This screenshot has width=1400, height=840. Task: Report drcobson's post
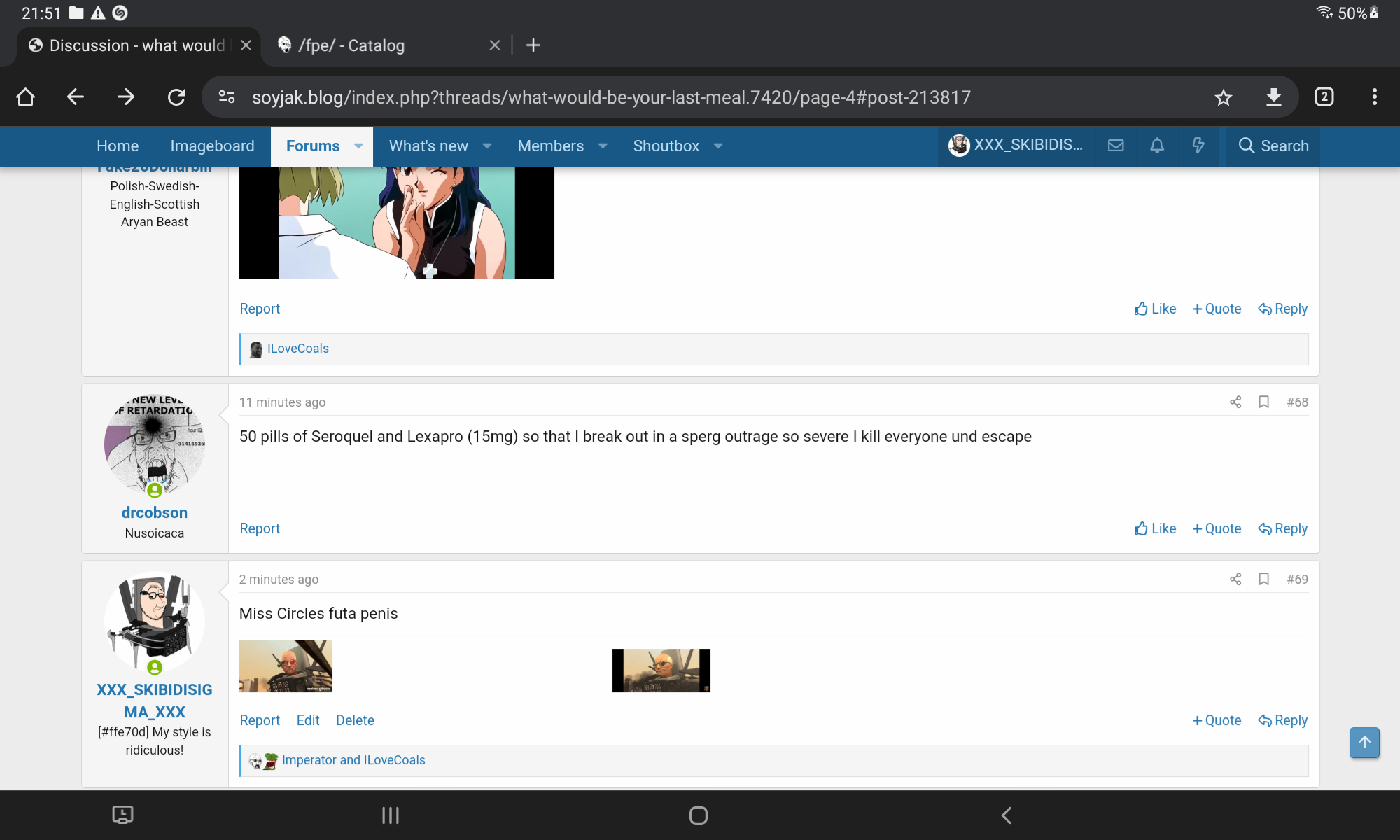coord(260,528)
